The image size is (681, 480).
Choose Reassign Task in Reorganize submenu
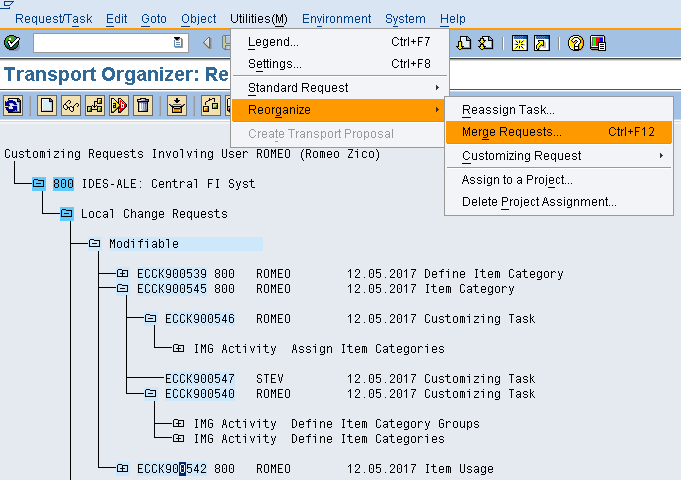click(x=507, y=109)
